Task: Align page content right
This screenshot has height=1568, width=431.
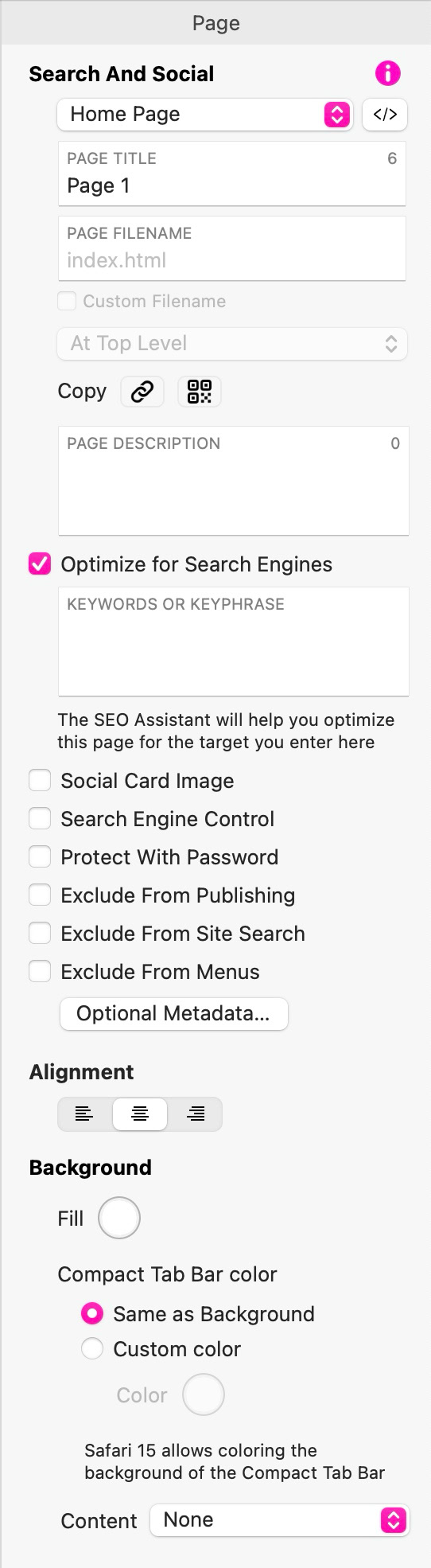Action: pos(196,1114)
